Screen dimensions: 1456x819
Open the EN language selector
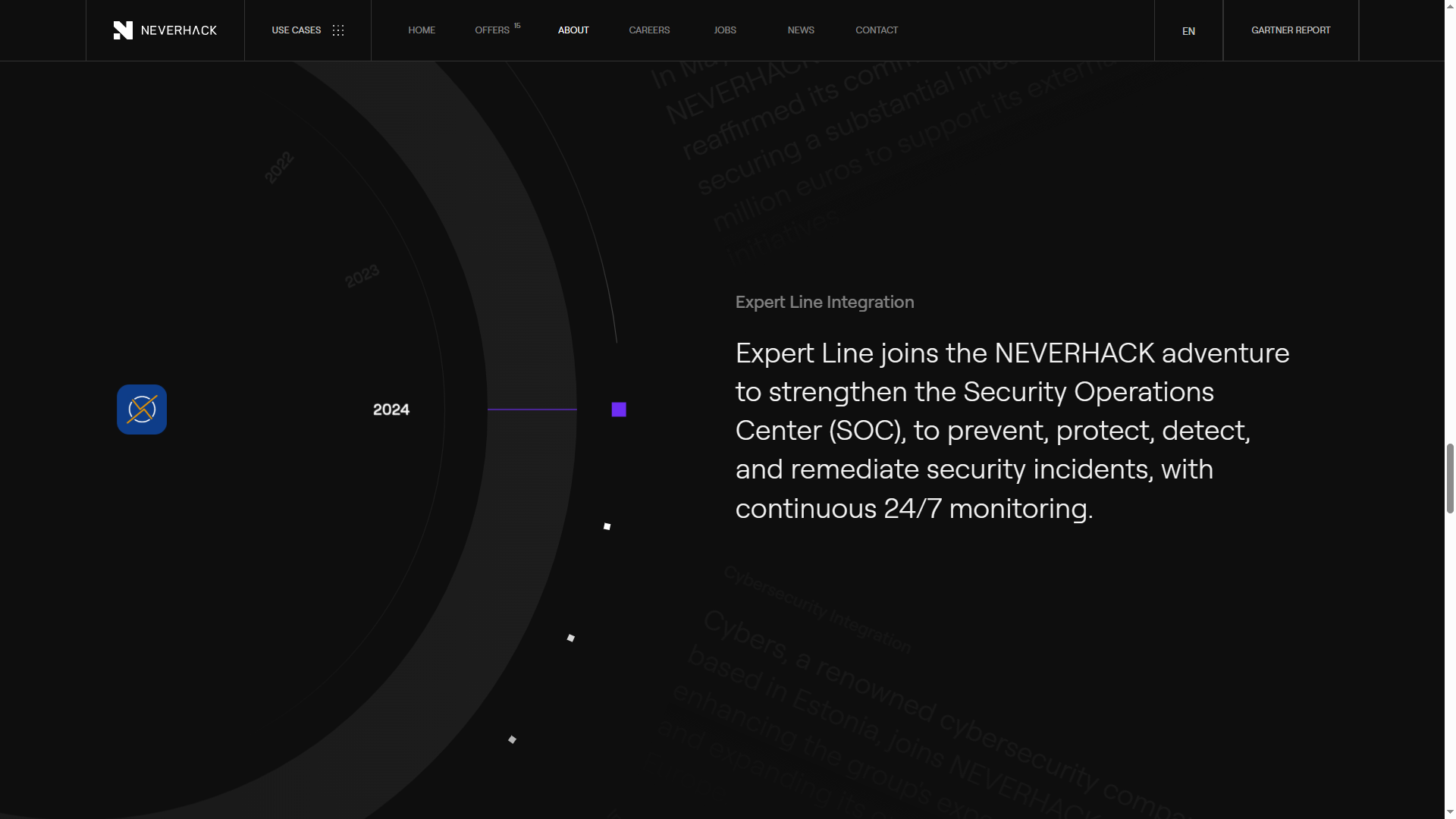pos(1188,31)
